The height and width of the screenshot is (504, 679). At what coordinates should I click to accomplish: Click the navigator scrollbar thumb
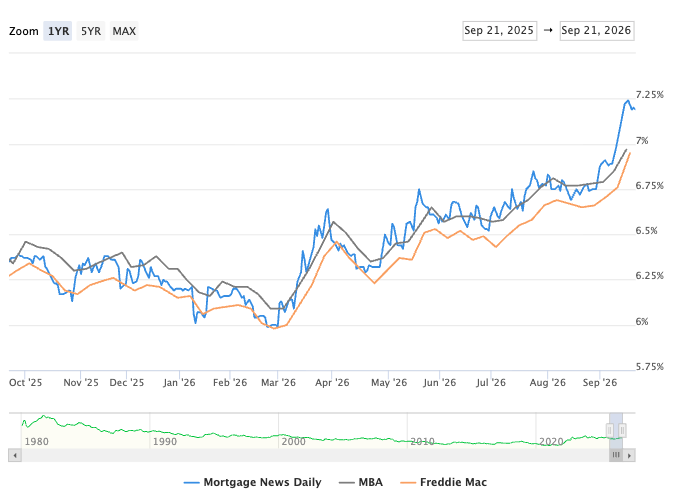coord(616,456)
